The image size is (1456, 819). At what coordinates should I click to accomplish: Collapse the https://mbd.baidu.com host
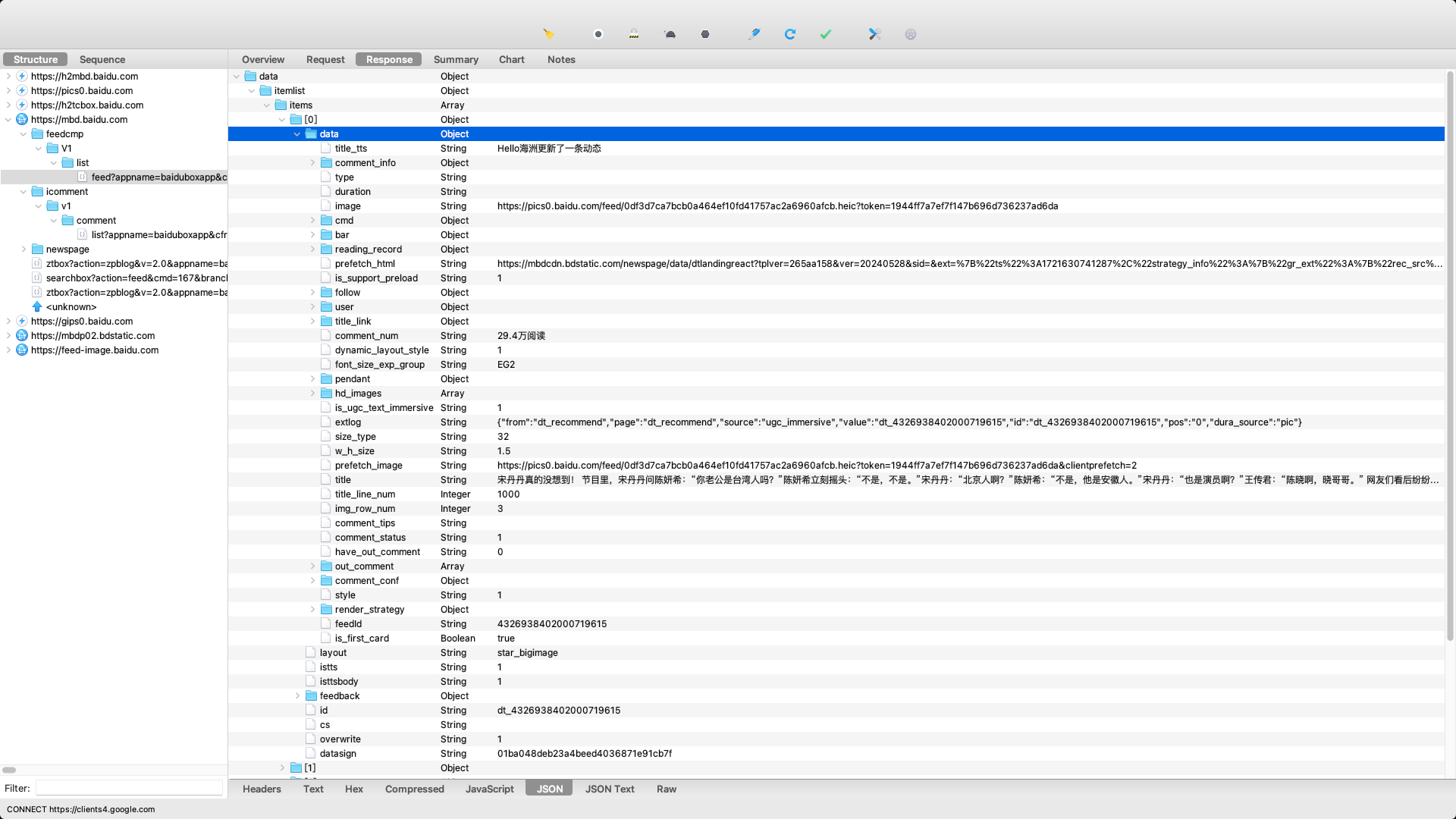coord(8,119)
